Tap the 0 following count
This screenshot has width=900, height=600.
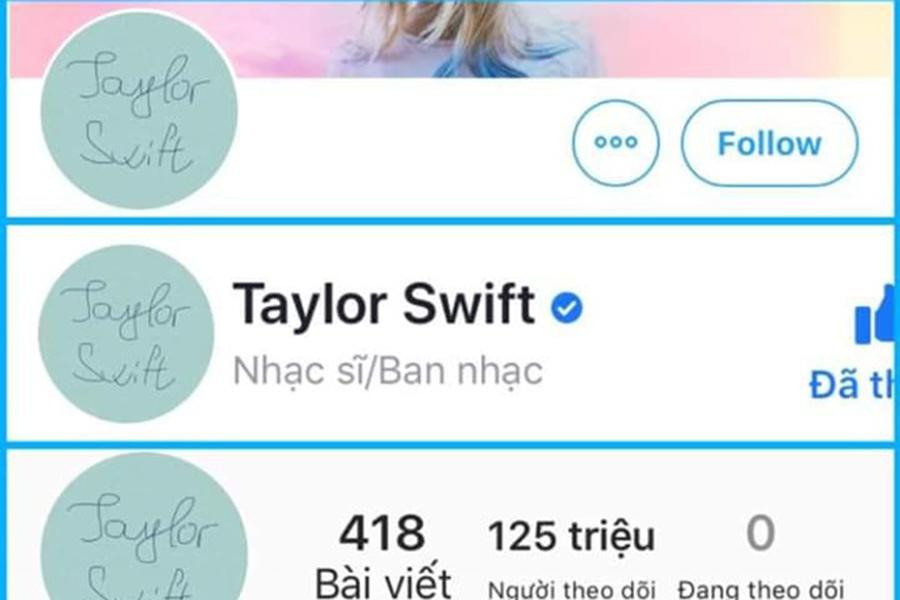coord(761,533)
